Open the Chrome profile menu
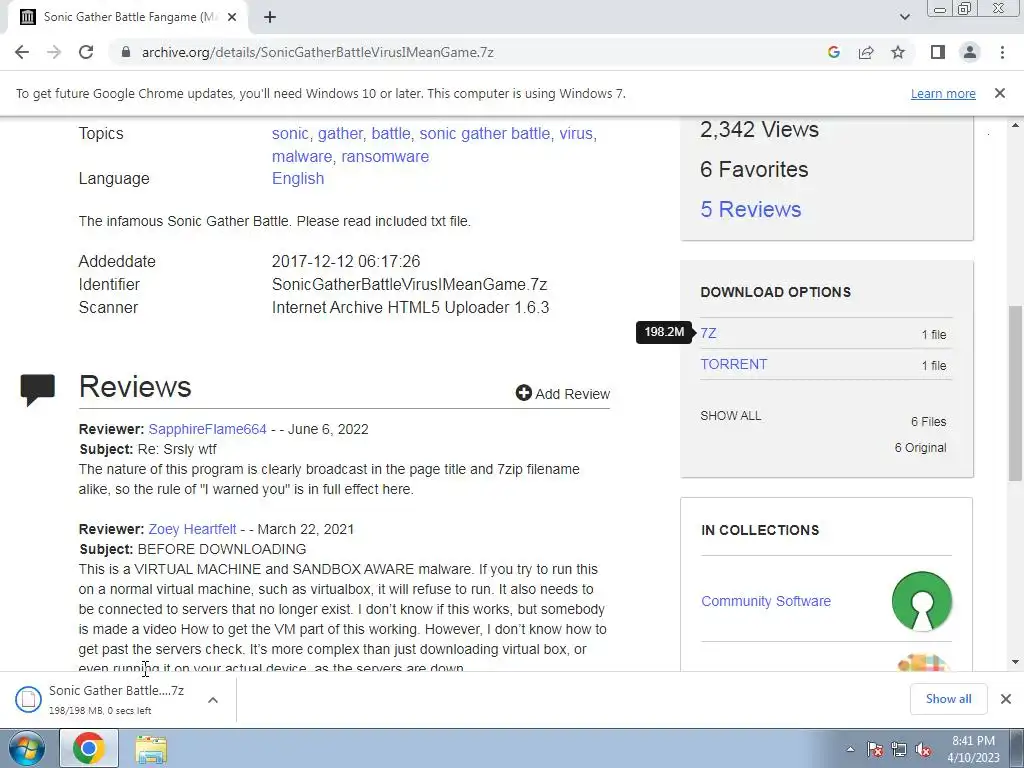The width and height of the screenshot is (1024, 768). (970, 52)
